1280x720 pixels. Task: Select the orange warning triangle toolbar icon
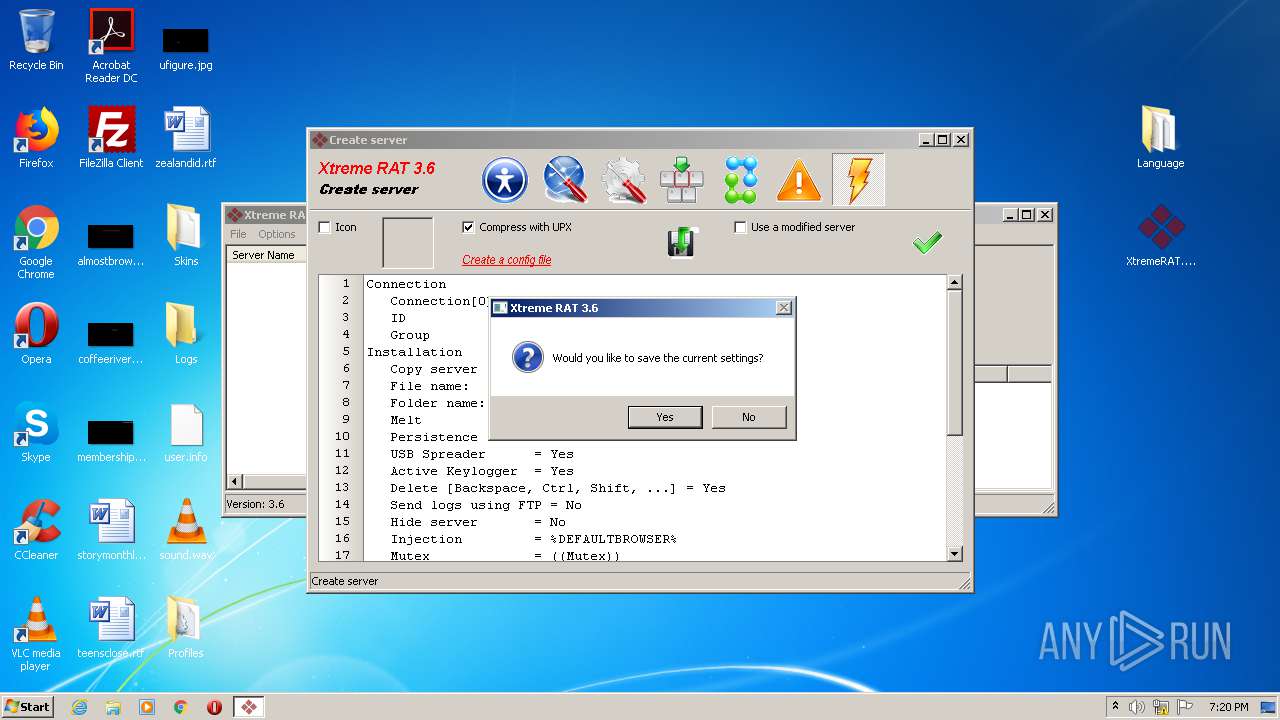pyautogui.click(x=799, y=181)
